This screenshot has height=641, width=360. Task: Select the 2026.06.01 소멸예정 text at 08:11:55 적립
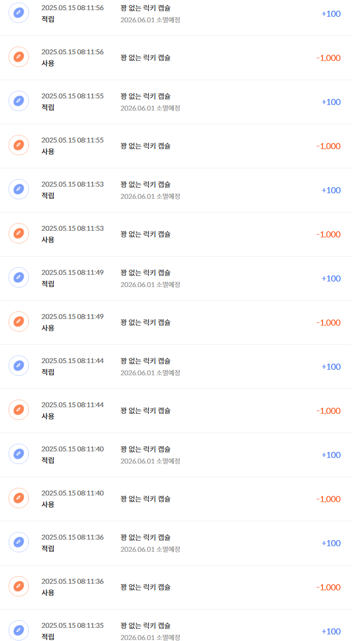150,108
